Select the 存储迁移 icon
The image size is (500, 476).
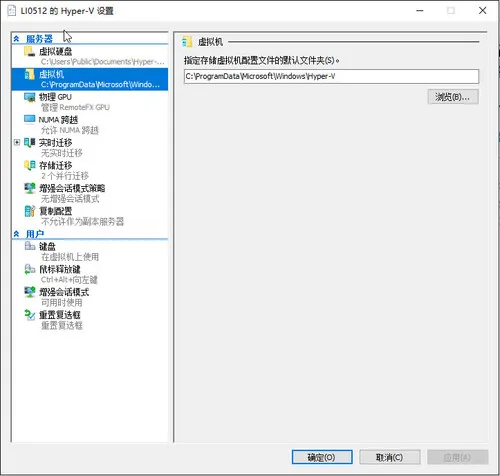tap(29, 165)
